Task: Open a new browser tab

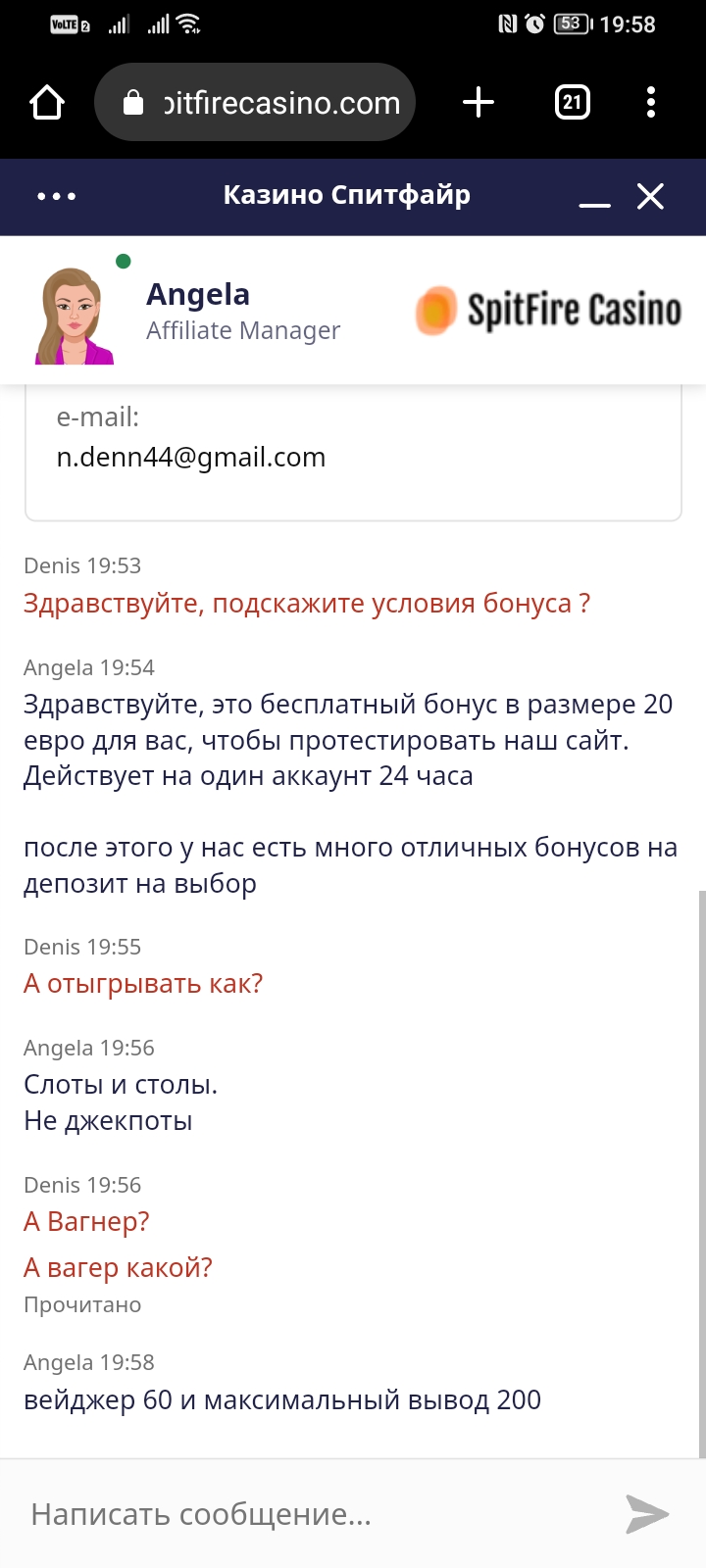Action: click(x=479, y=102)
